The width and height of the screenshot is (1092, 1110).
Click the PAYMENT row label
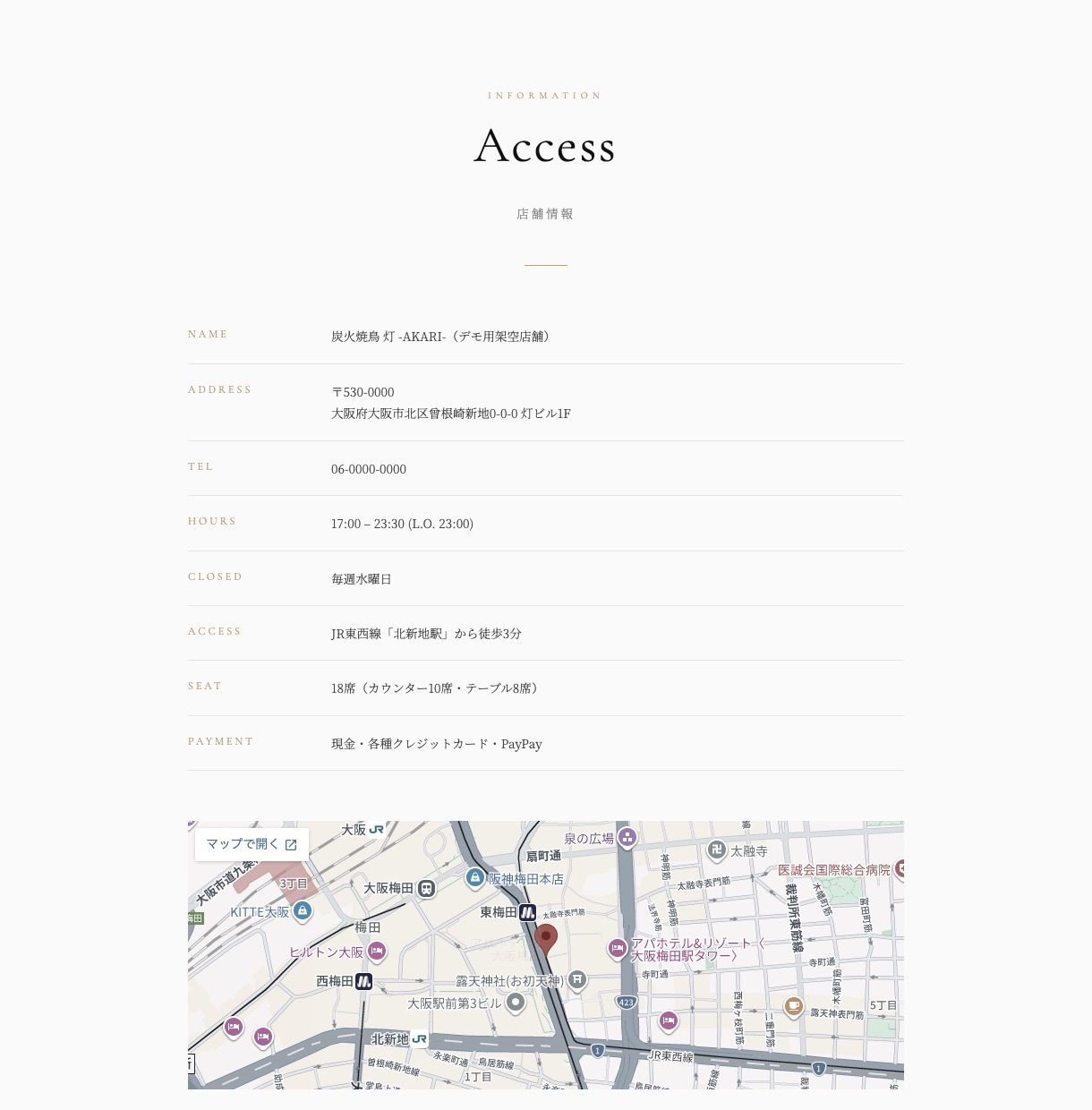tap(221, 741)
